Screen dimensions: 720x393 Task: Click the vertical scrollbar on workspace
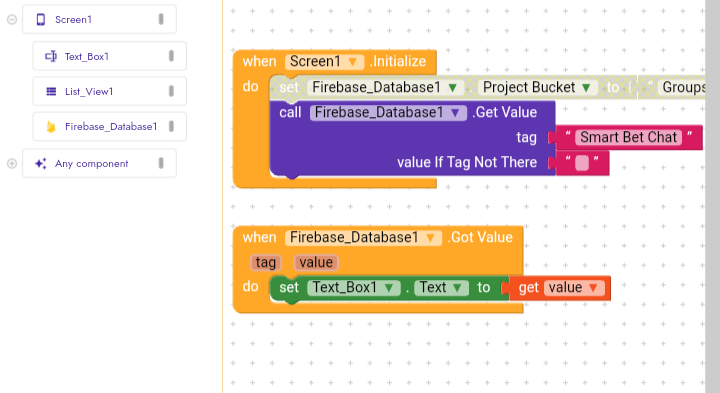712,196
